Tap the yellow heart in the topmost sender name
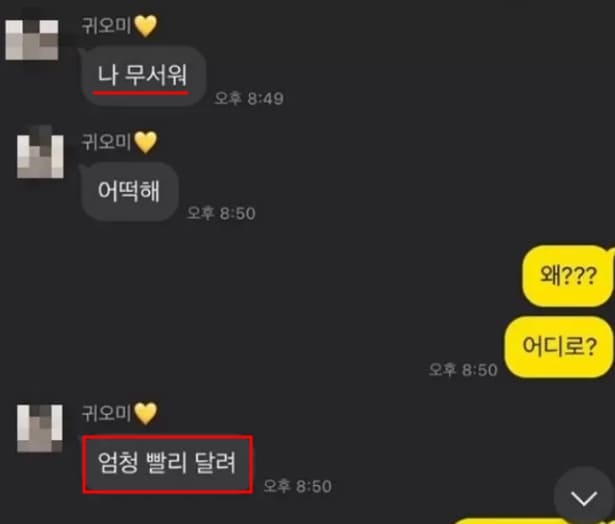Viewport: 615px width, 524px height. (x=146, y=26)
